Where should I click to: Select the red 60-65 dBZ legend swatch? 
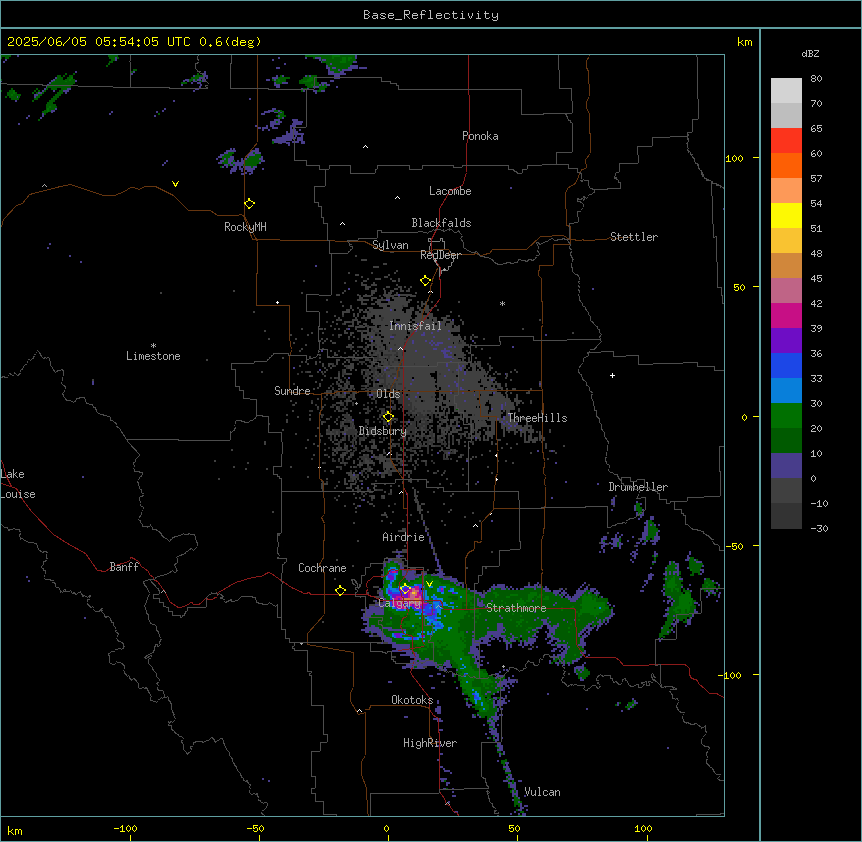point(786,141)
